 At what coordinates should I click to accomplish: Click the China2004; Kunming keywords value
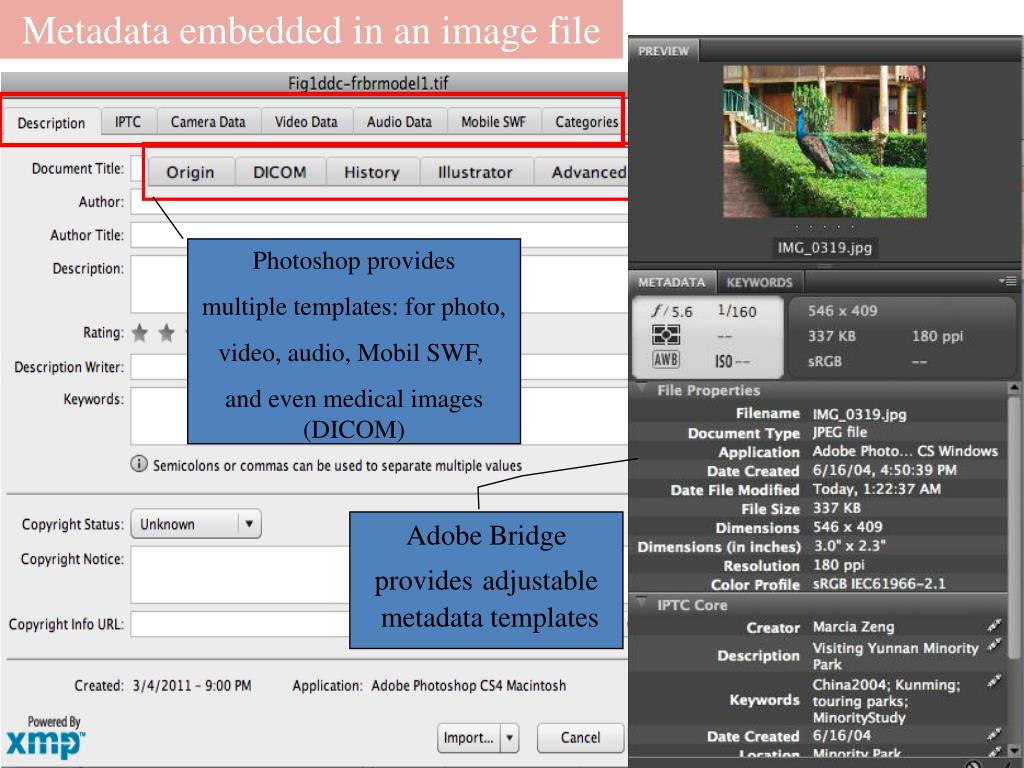pyautogui.click(x=886, y=701)
